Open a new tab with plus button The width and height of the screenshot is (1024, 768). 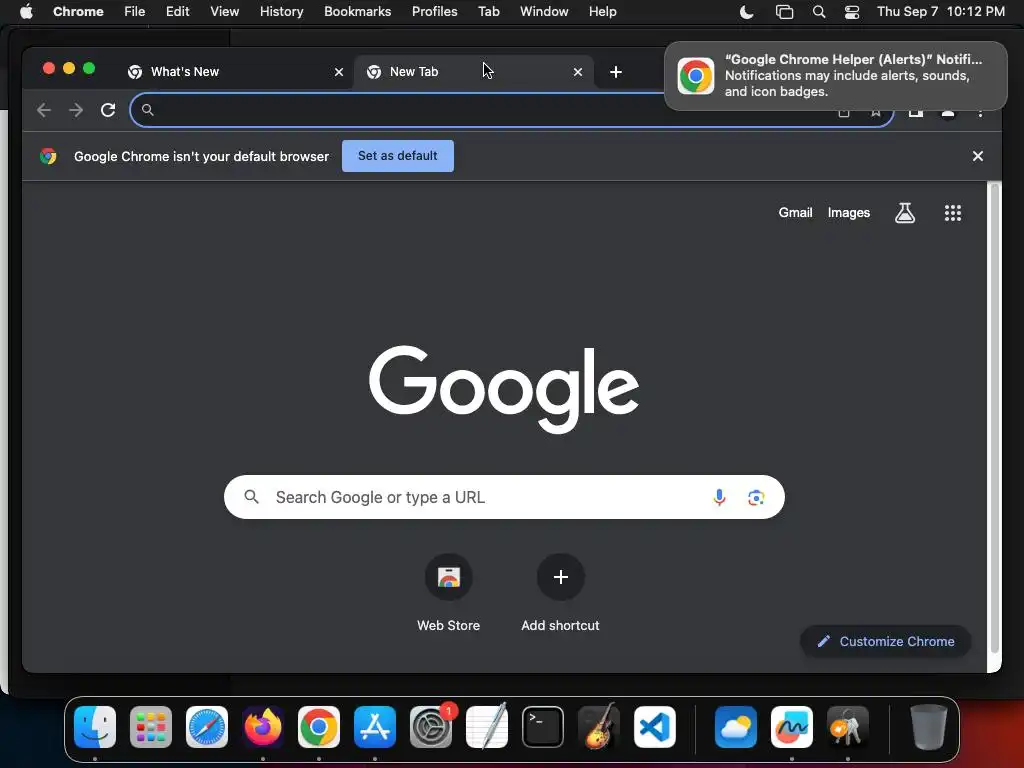[x=615, y=72]
